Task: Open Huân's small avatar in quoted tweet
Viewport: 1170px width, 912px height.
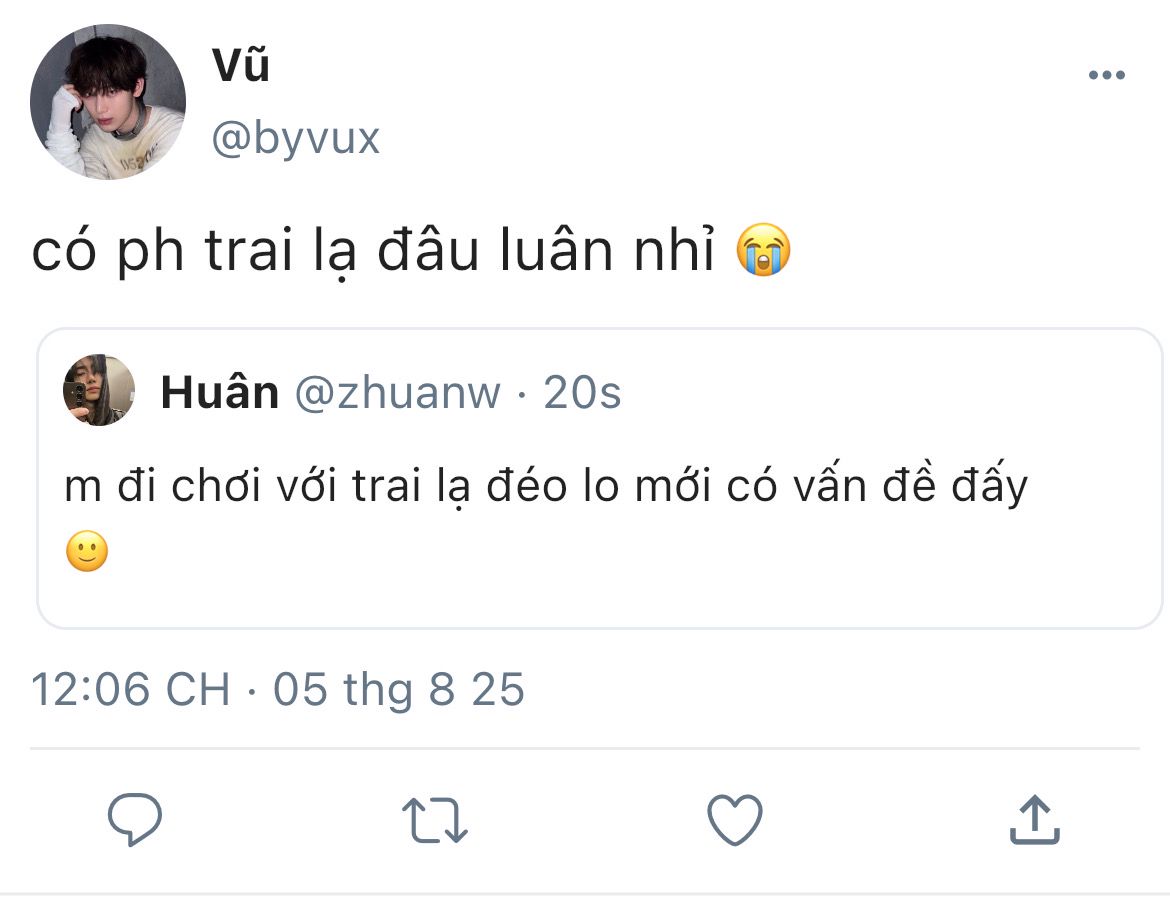Action: [99, 390]
